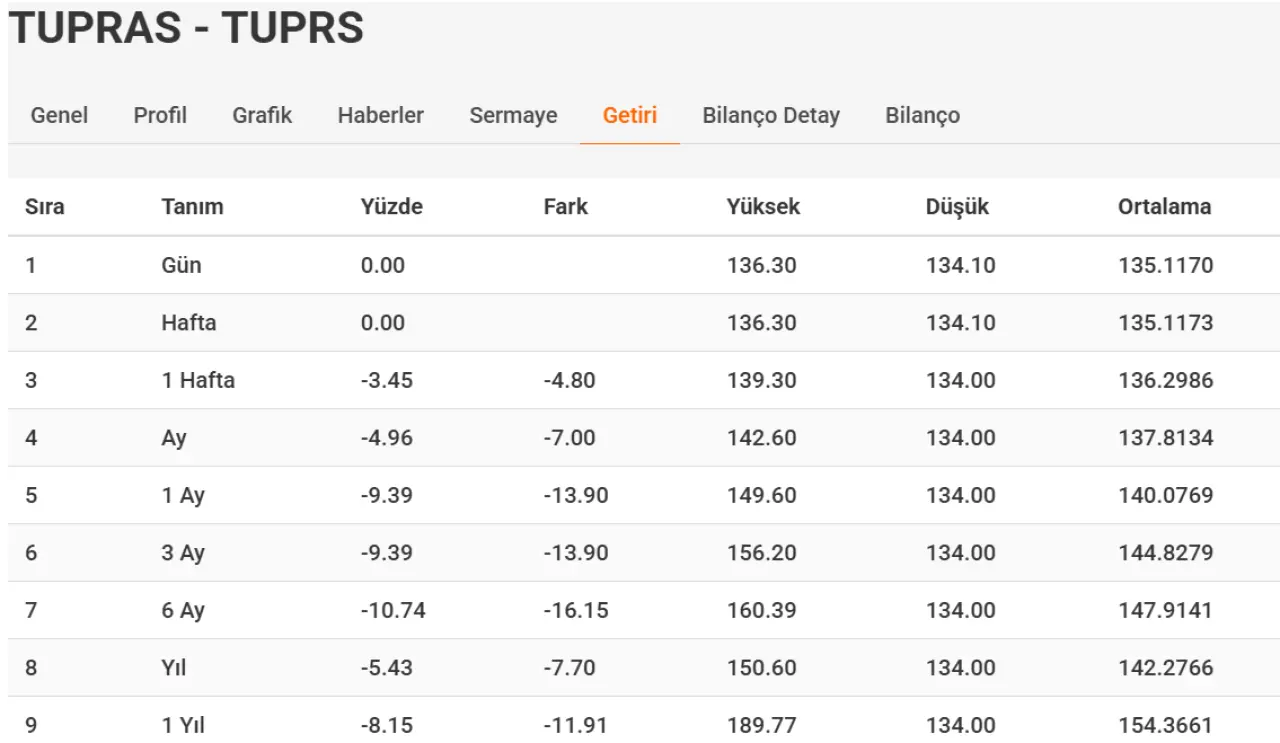Click the Yüksek column header
1280x743 pixels.
[x=764, y=207]
